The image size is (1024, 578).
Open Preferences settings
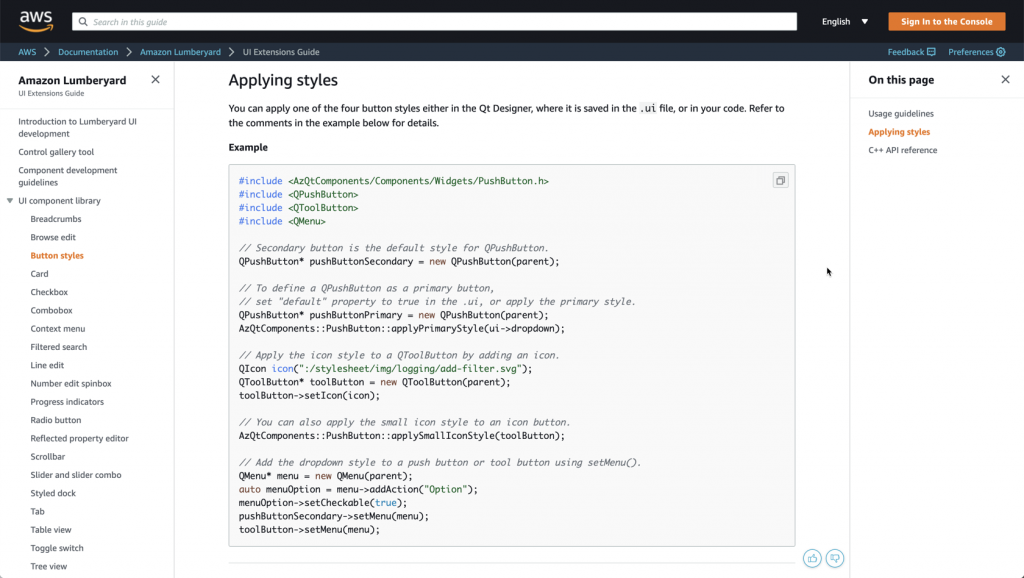click(x=976, y=52)
